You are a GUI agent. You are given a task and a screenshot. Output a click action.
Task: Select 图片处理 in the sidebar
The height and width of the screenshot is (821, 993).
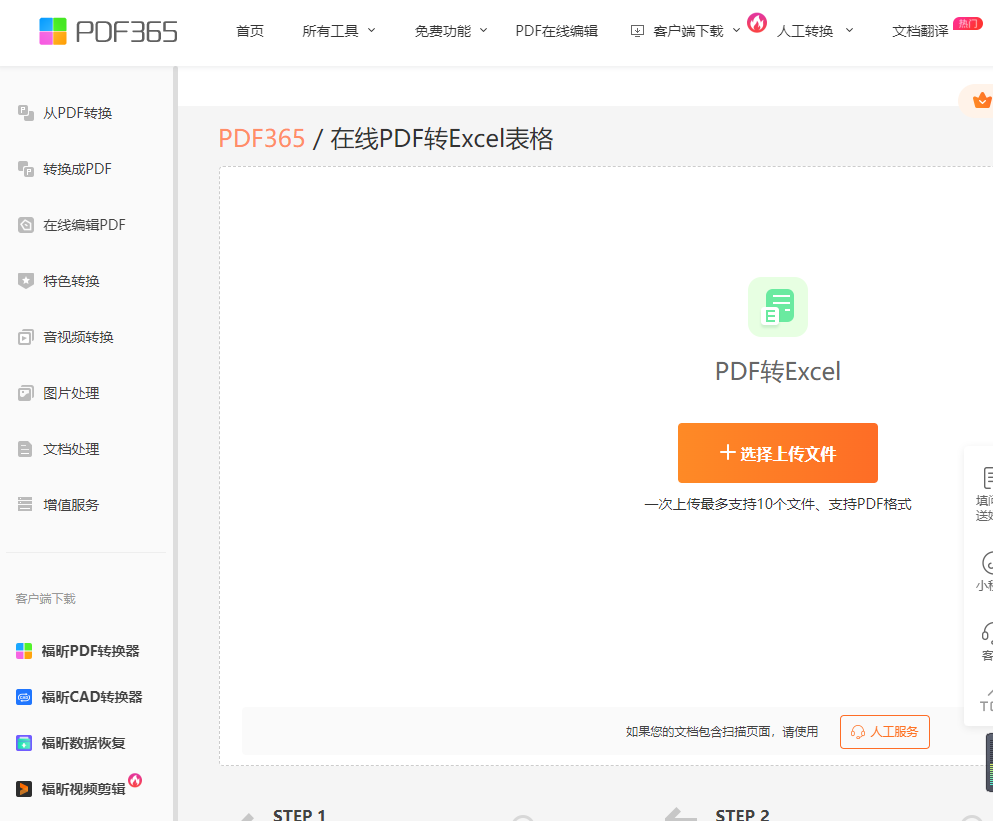coord(71,393)
